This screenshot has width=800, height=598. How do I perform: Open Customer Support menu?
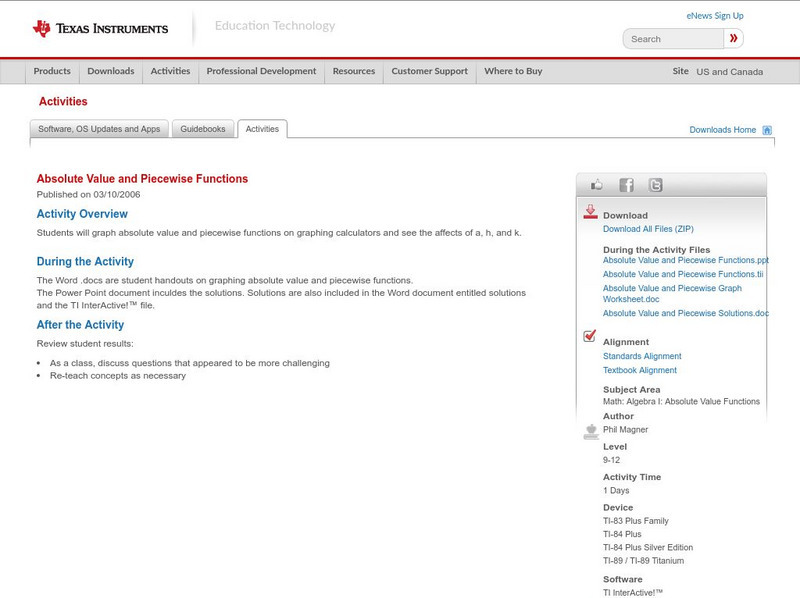pos(430,71)
